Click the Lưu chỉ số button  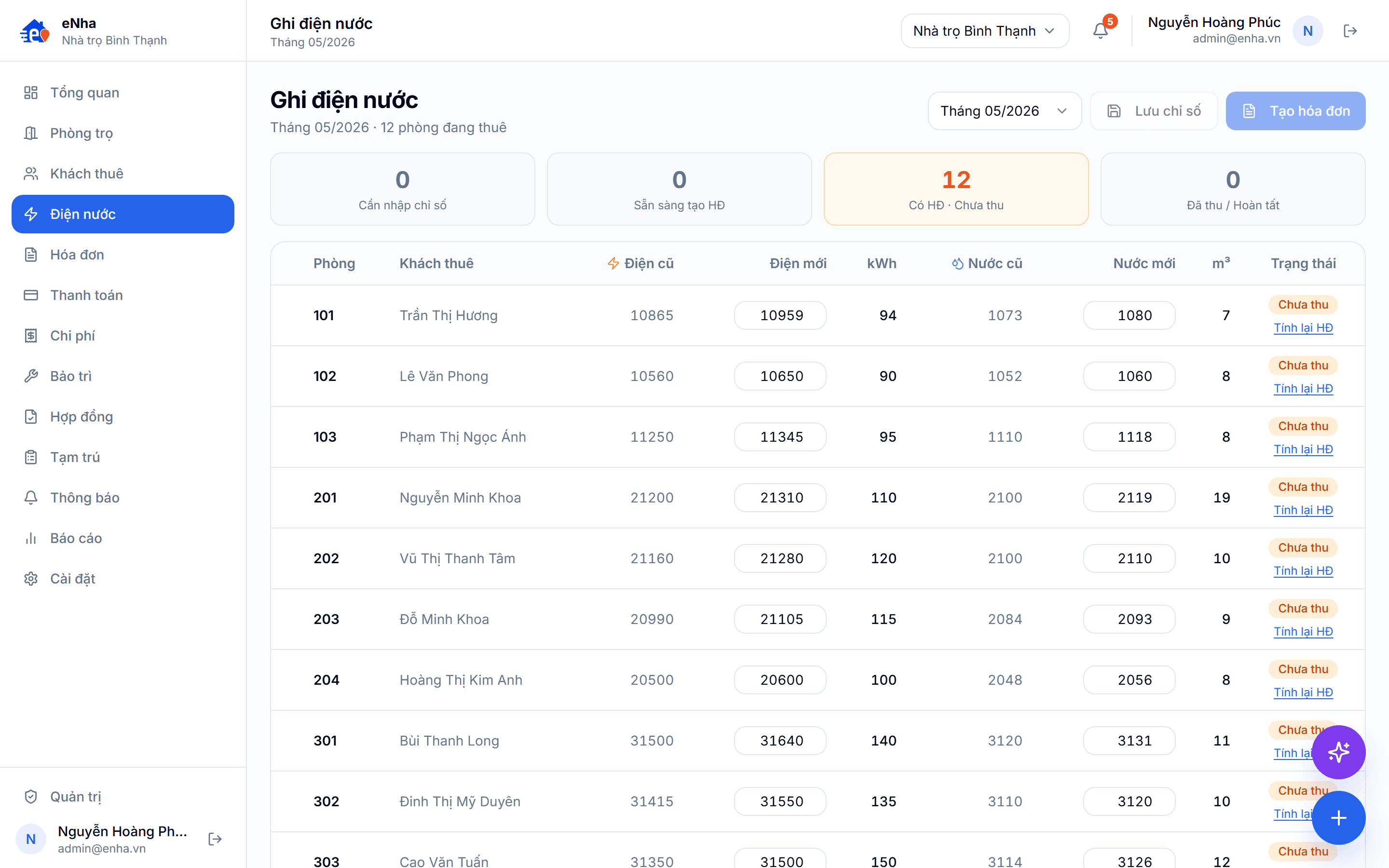point(1154,111)
